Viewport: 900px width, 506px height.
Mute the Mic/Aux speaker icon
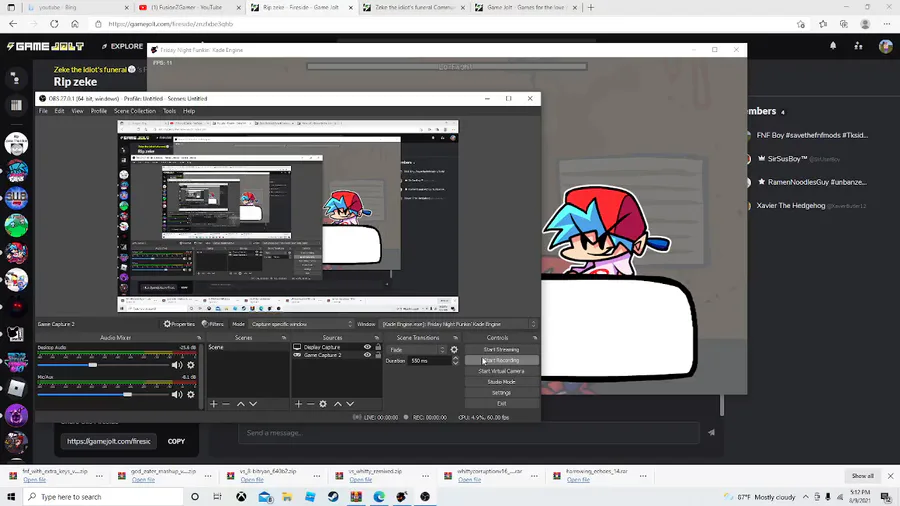[177, 395]
